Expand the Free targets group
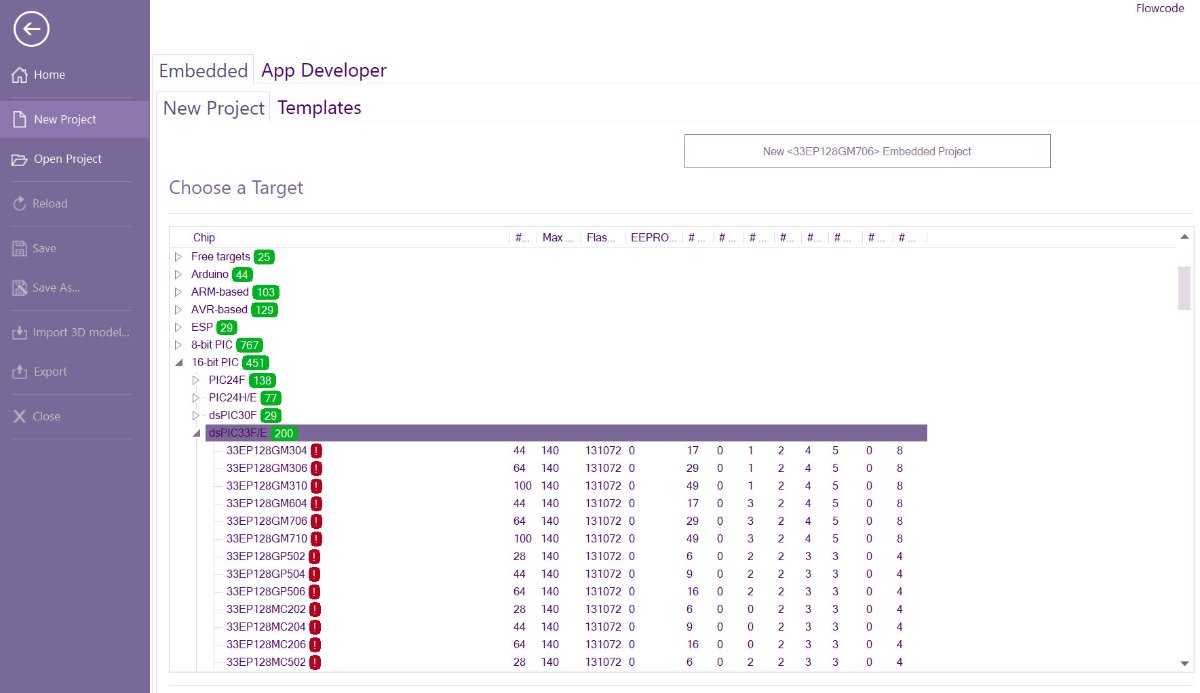The height and width of the screenshot is (693, 1200). (179, 257)
